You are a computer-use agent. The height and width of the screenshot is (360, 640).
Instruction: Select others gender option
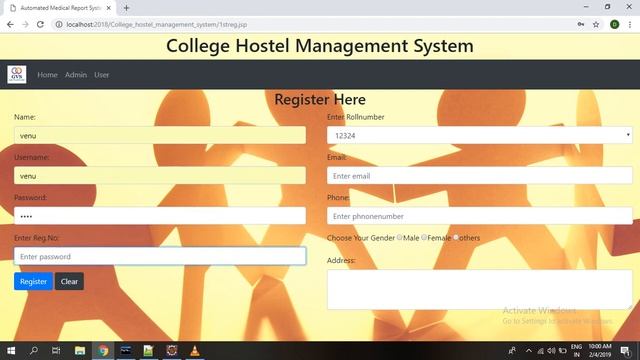pyautogui.click(x=456, y=237)
